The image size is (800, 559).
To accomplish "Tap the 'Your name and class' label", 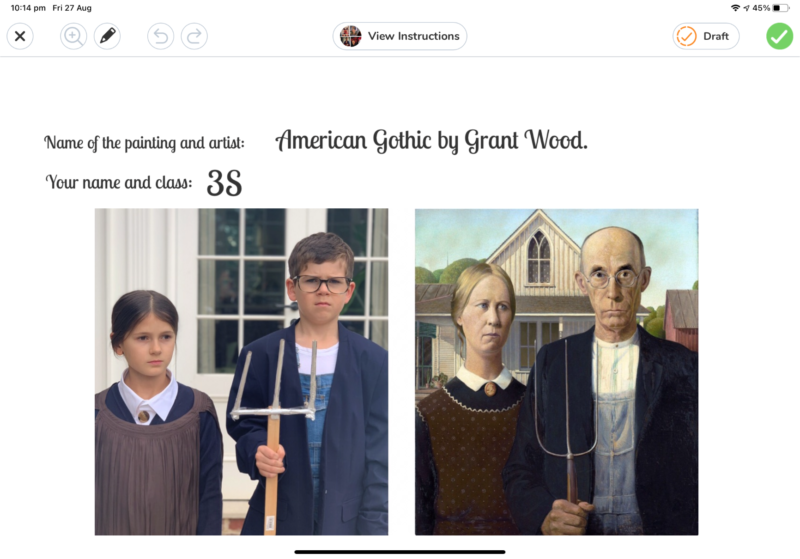I will coord(119,182).
